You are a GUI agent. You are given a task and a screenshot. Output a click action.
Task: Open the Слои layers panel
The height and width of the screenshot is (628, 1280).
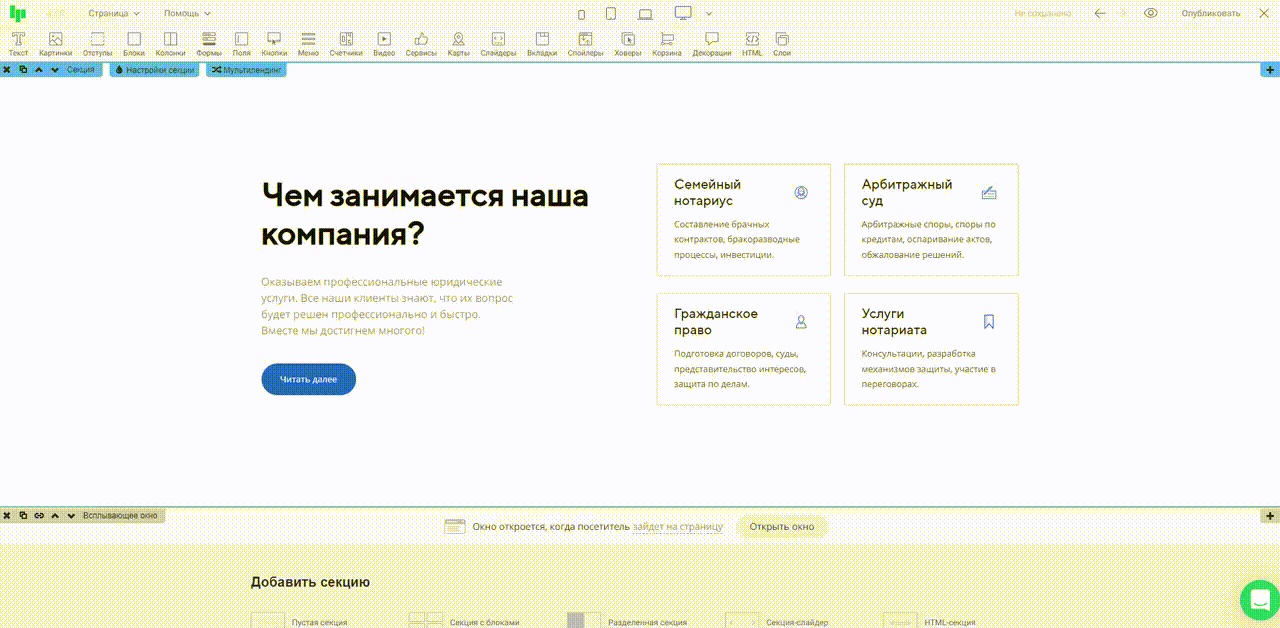(x=782, y=43)
